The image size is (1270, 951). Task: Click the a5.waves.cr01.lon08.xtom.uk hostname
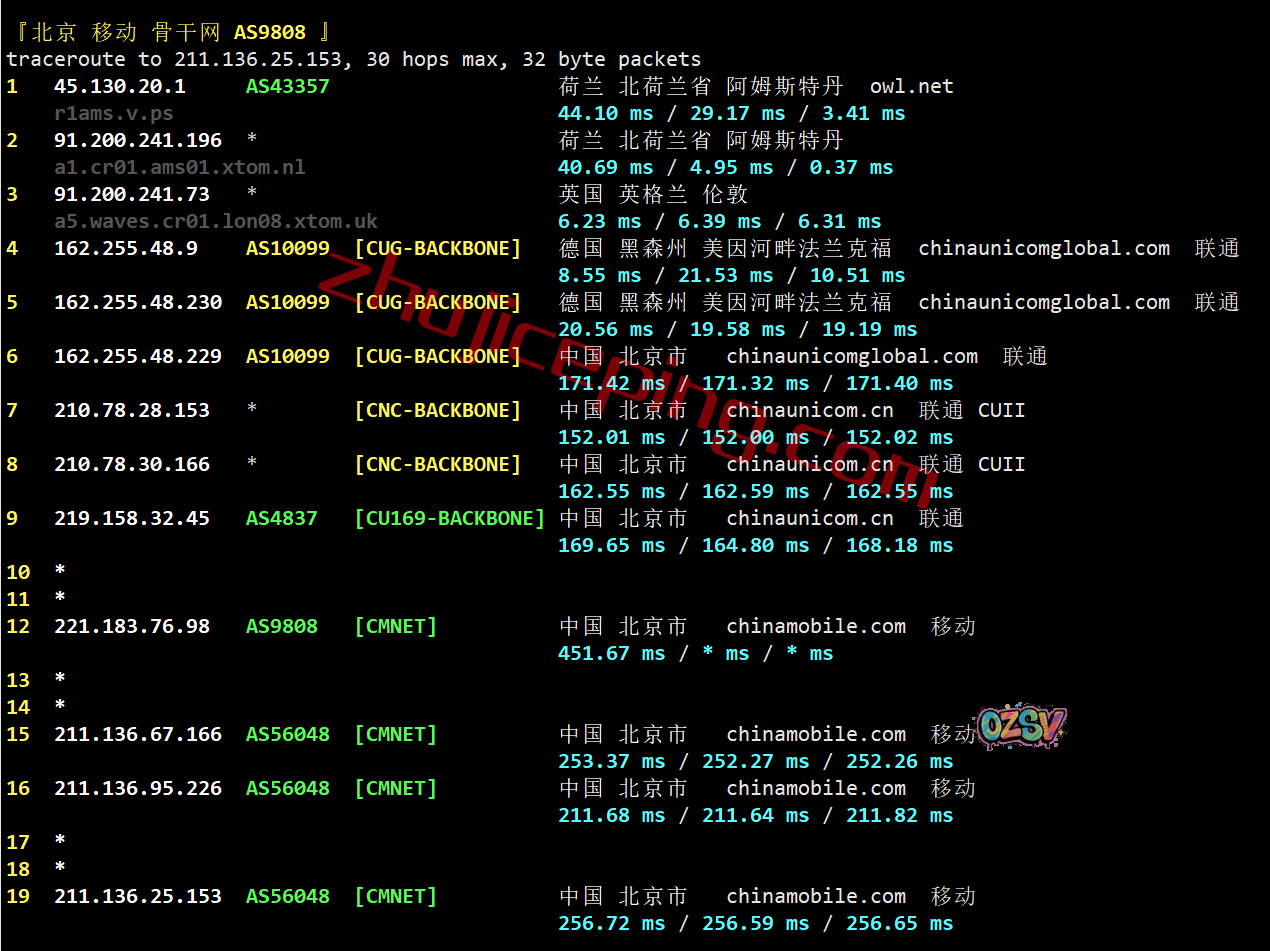[215, 222]
